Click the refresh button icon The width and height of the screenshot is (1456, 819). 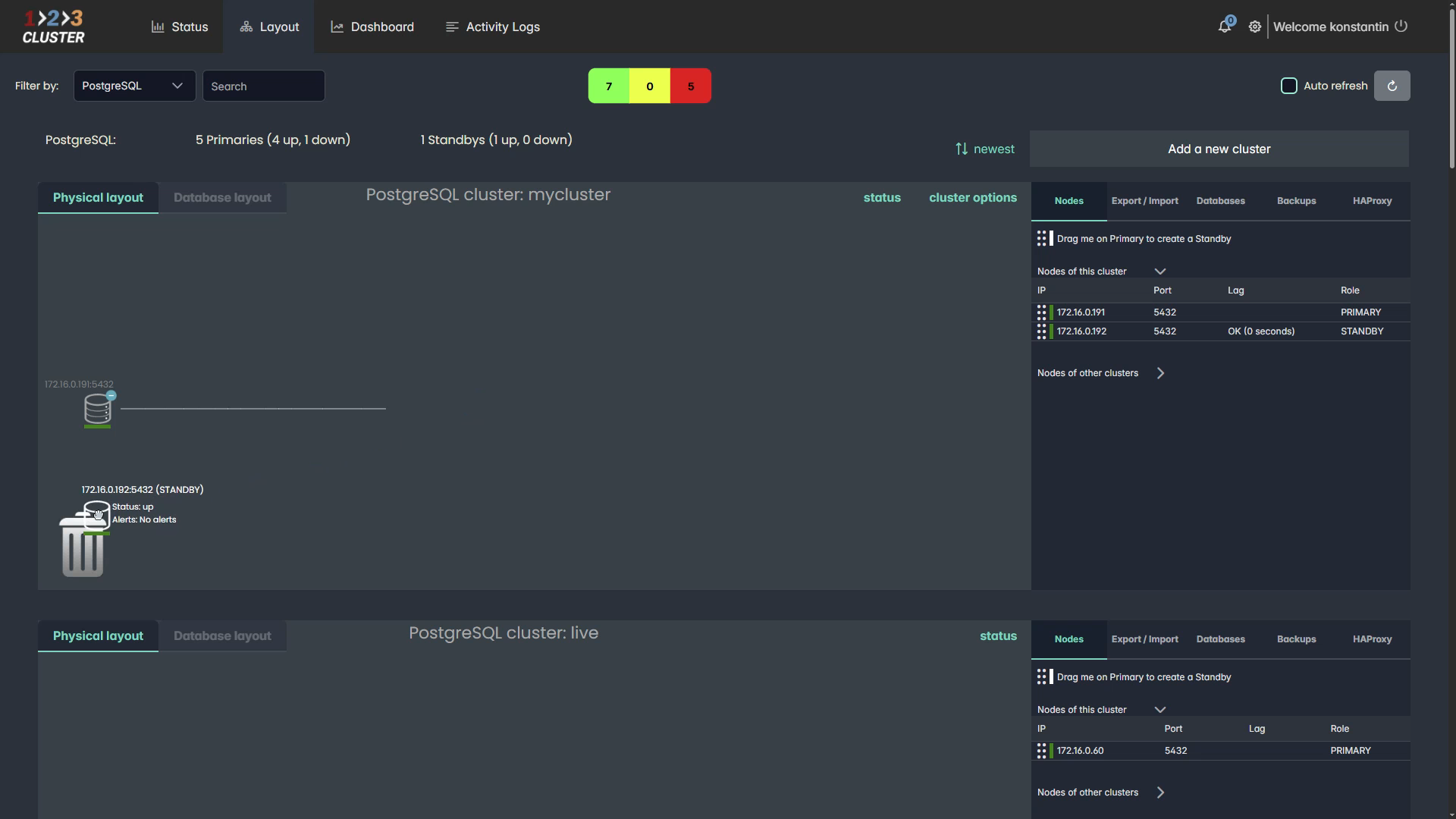1392,86
